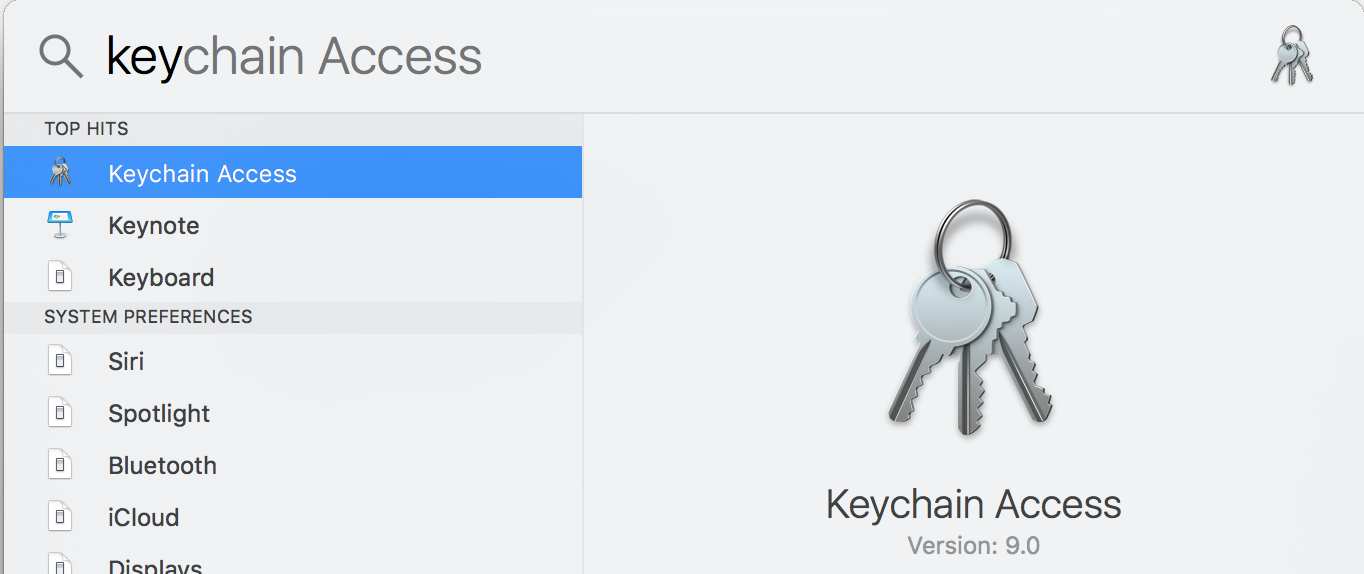Open the Siri system preference result
The image size is (1364, 574).
tap(126, 362)
